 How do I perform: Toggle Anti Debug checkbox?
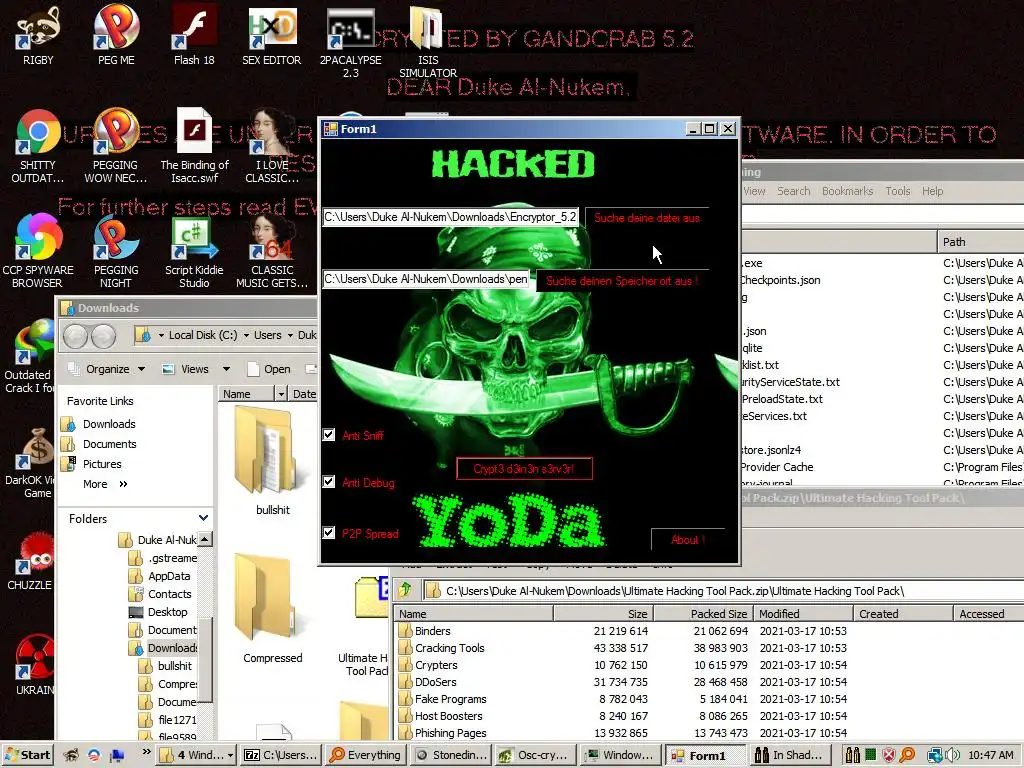tap(328, 482)
